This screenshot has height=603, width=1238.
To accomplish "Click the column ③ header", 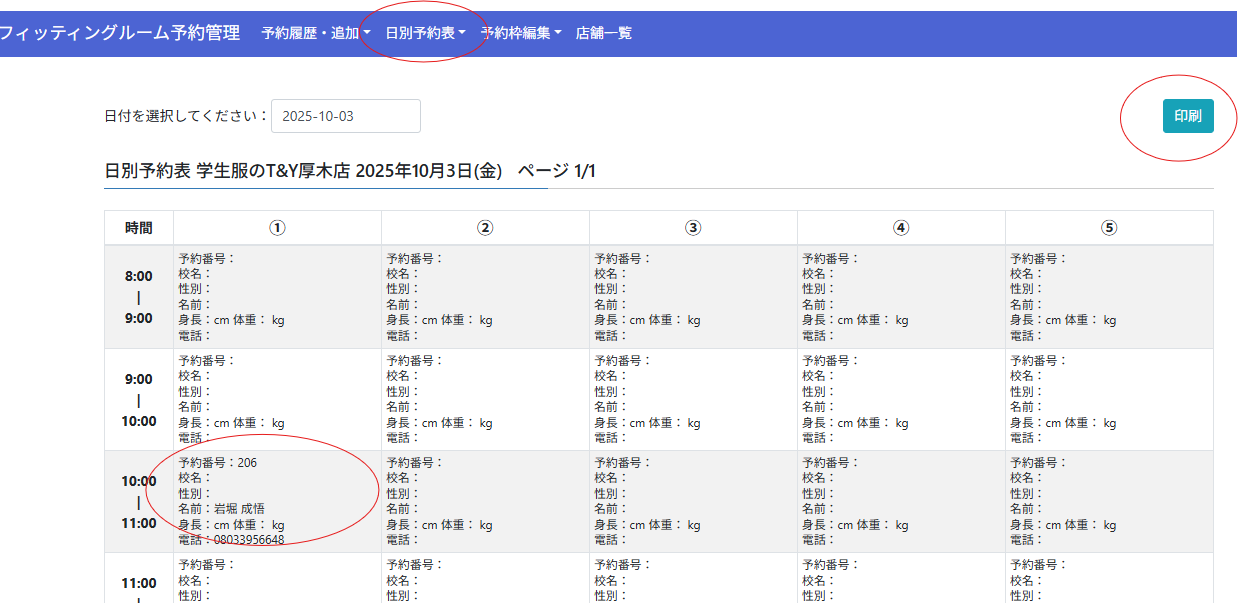I will click(693, 228).
